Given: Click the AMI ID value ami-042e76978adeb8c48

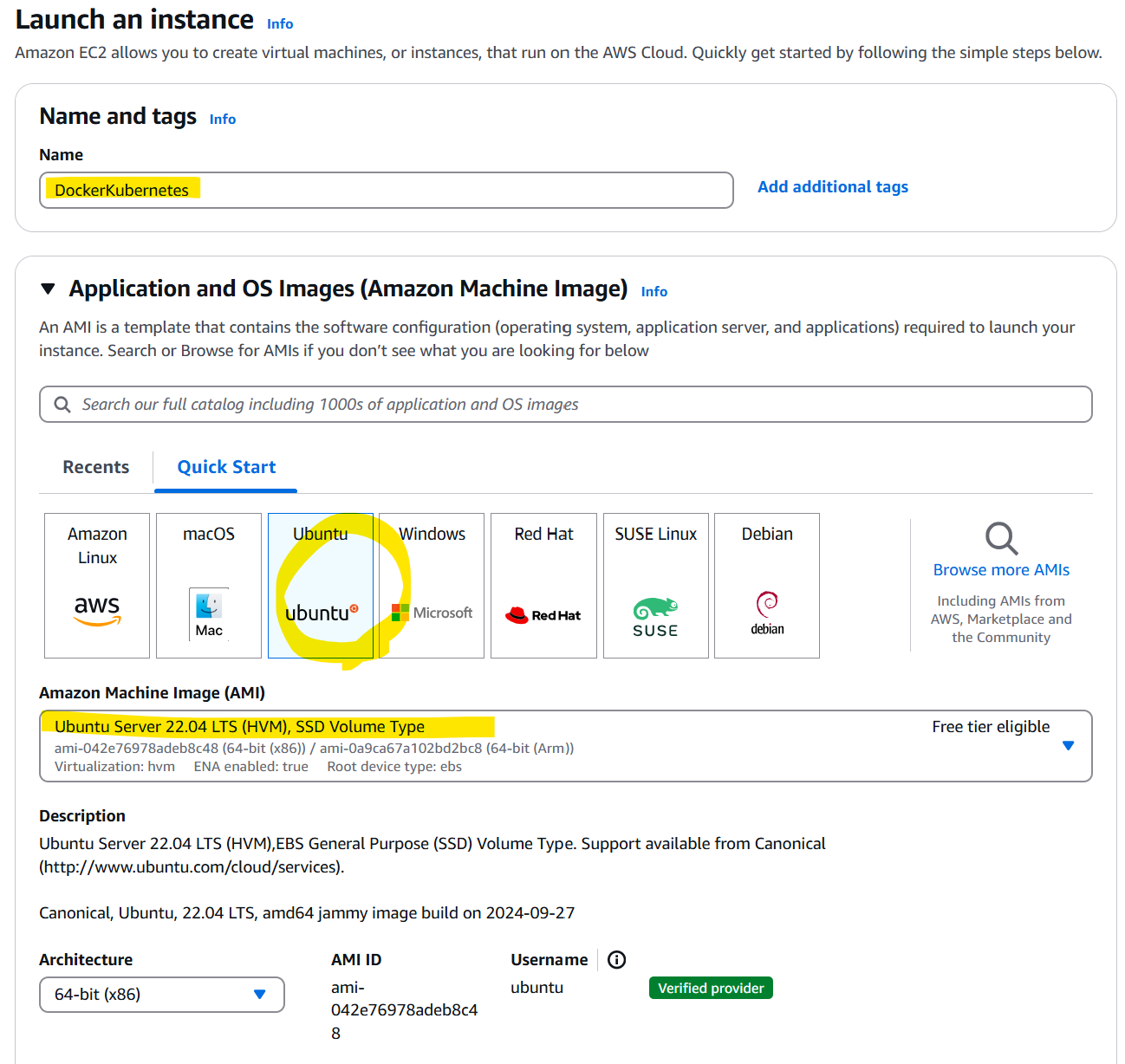Looking at the screenshot, I should pyautogui.click(x=404, y=1010).
